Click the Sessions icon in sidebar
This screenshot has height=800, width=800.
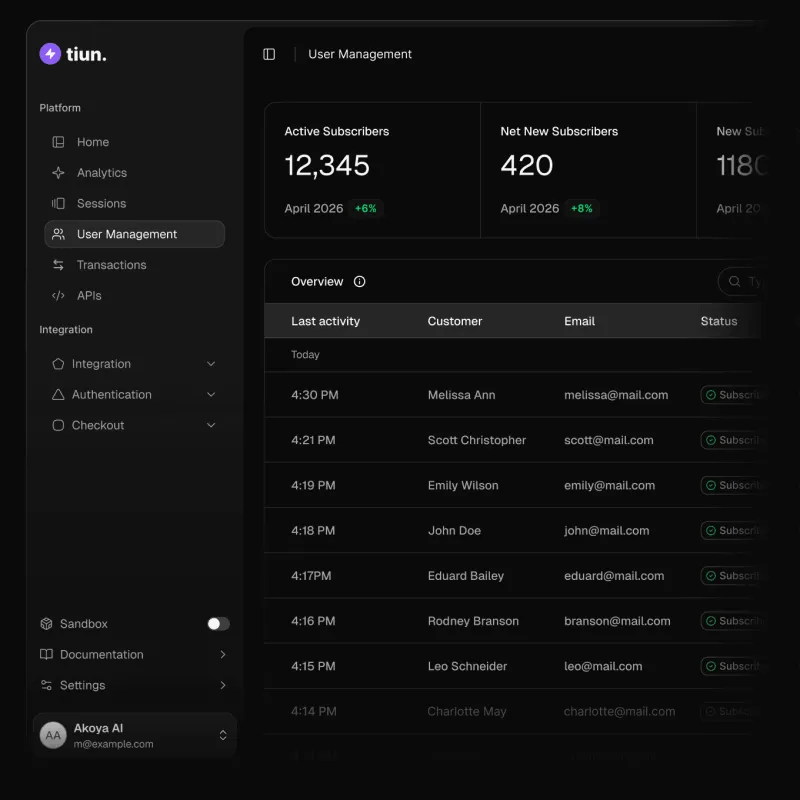coord(58,203)
